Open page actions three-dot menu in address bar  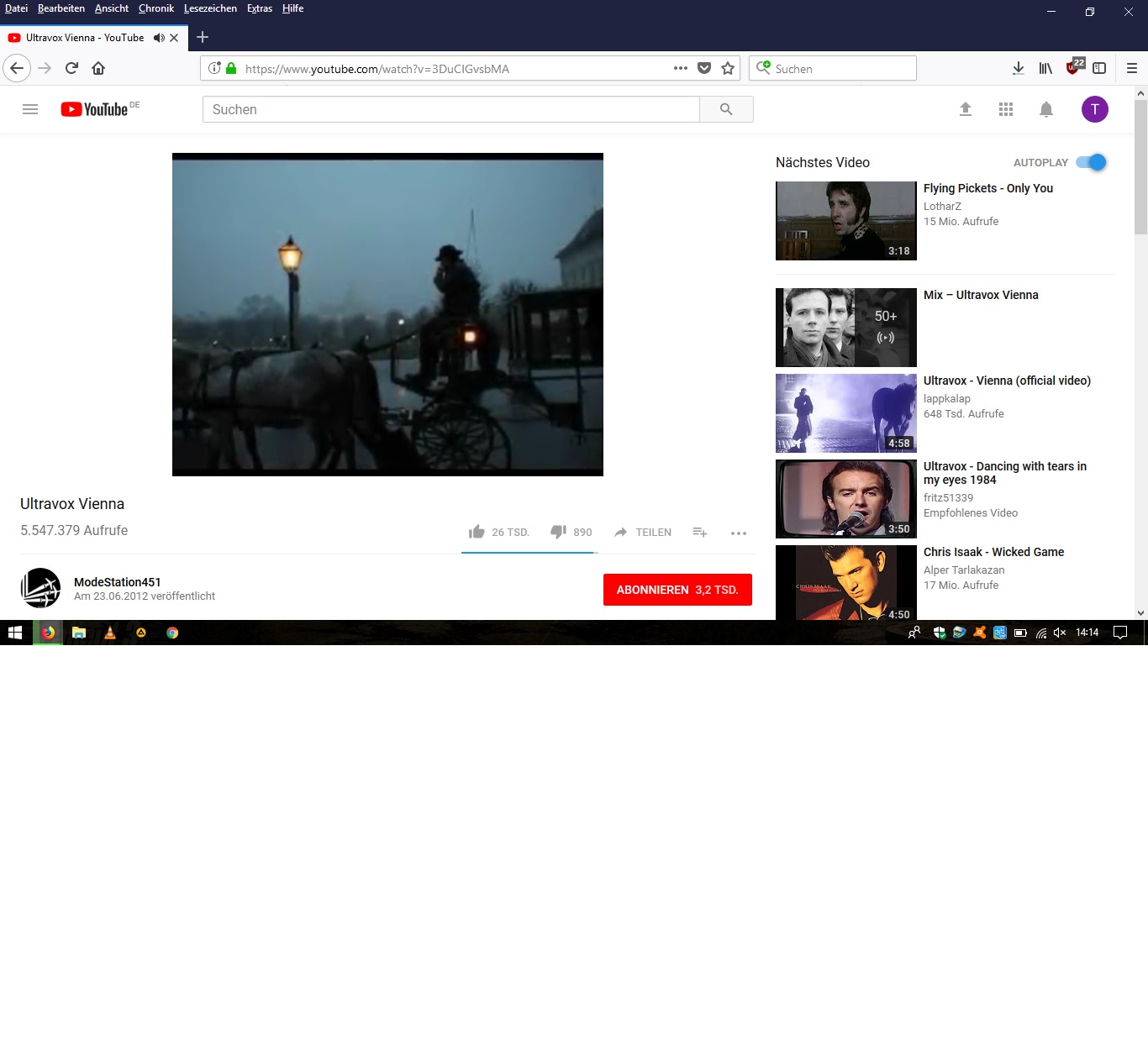[x=681, y=68]
